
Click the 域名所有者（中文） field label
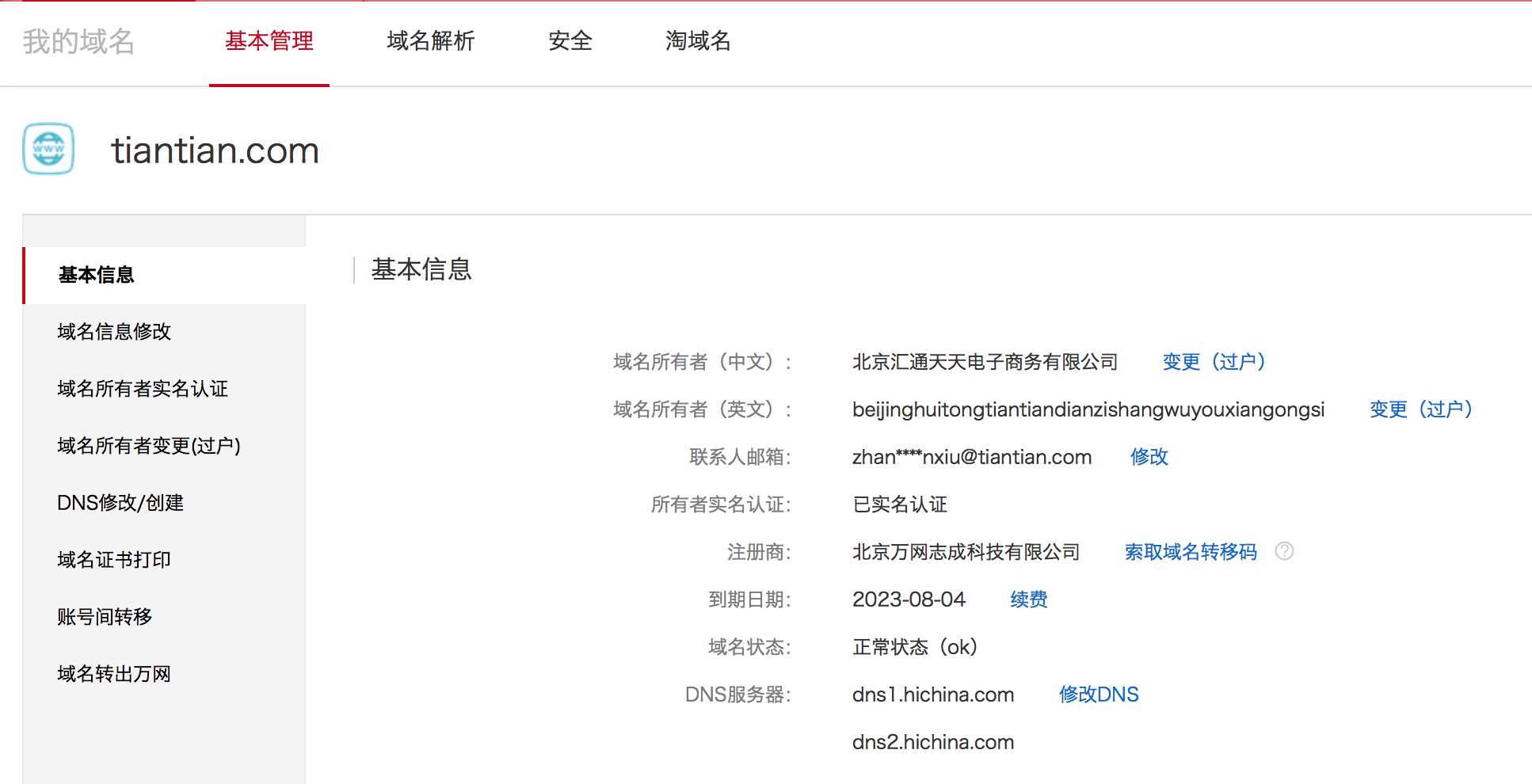tap(702, 362)
